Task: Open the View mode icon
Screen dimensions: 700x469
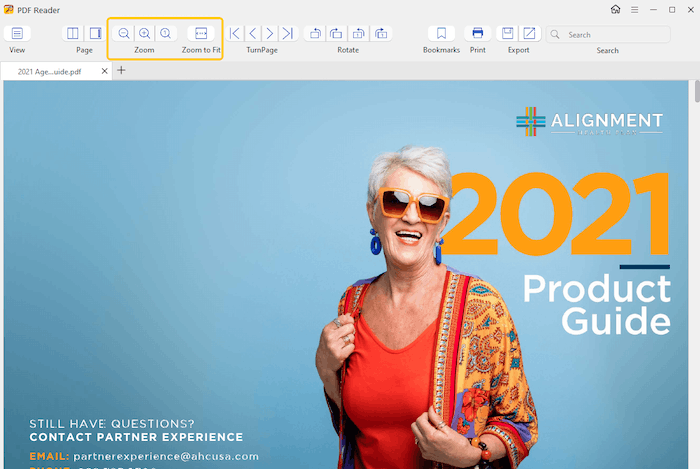Action: click(17, 33)
